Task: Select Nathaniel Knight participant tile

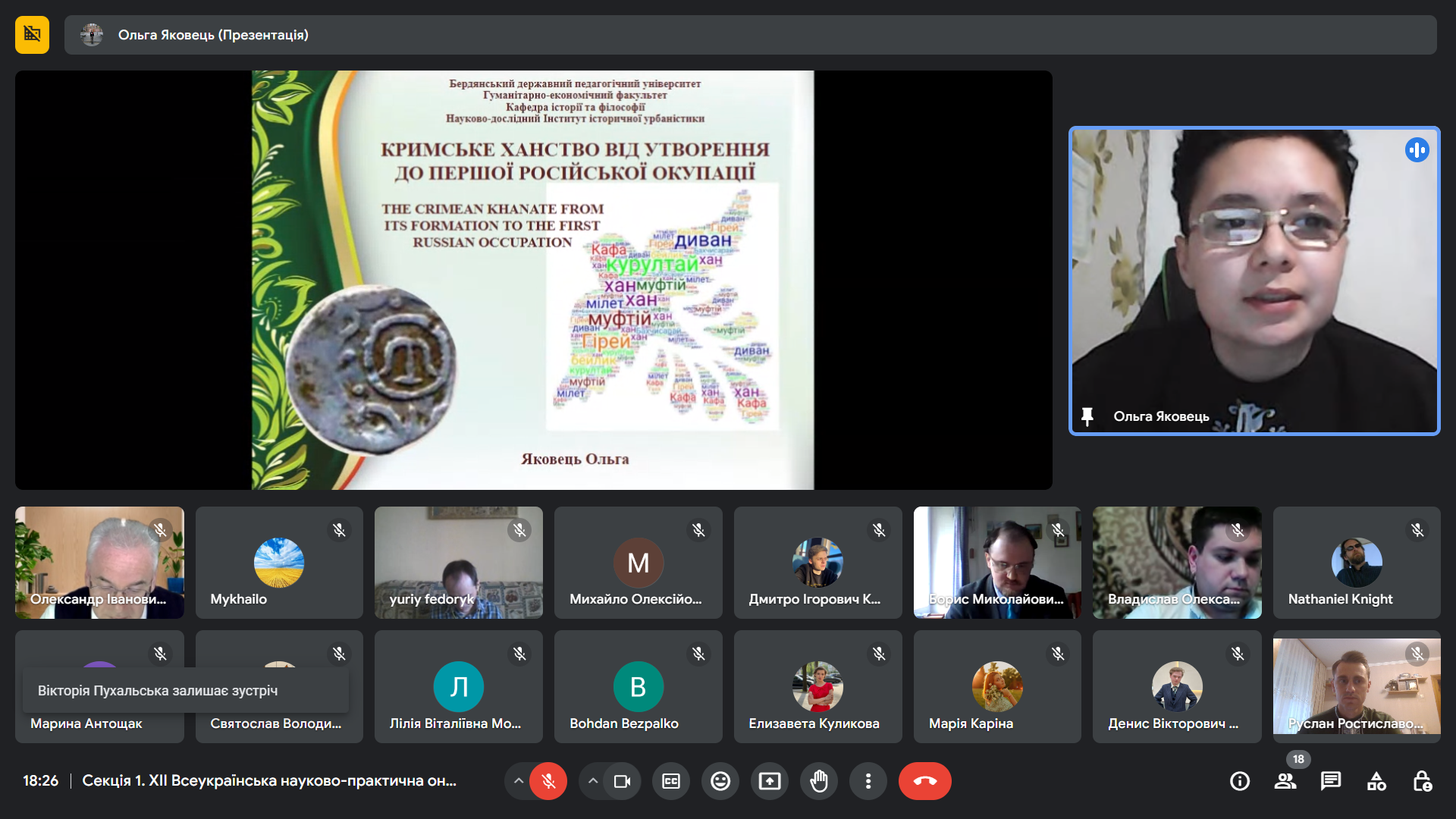Action: click(x=1356, y=563)
